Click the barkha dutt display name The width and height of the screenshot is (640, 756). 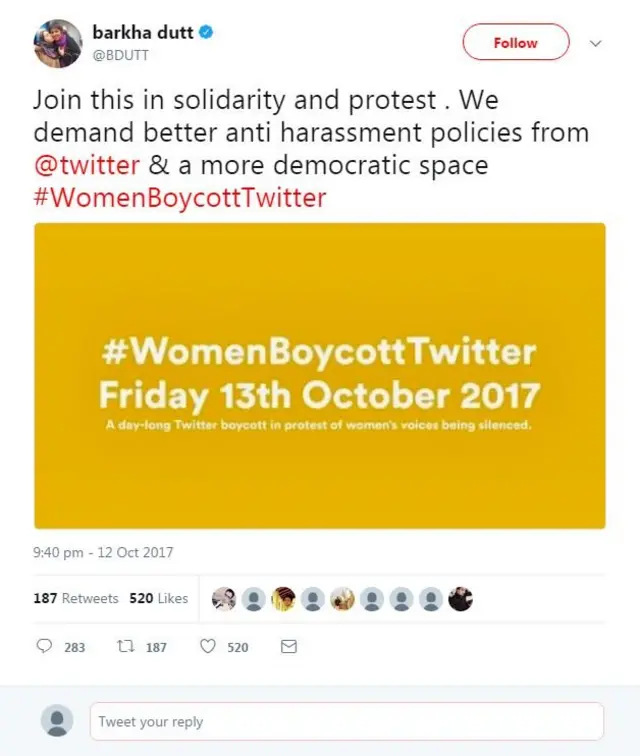coord(141,33)
